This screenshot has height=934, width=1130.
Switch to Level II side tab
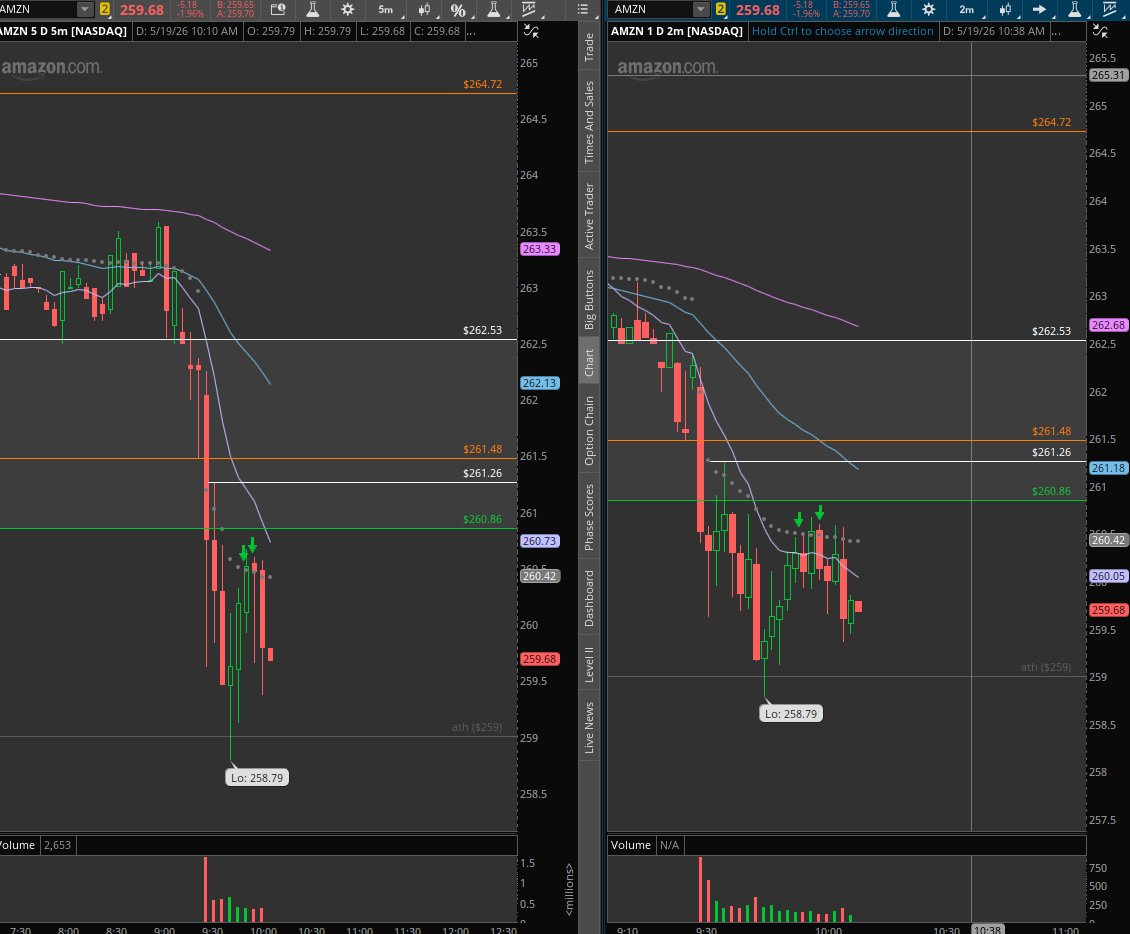click(x=589, y=664)
